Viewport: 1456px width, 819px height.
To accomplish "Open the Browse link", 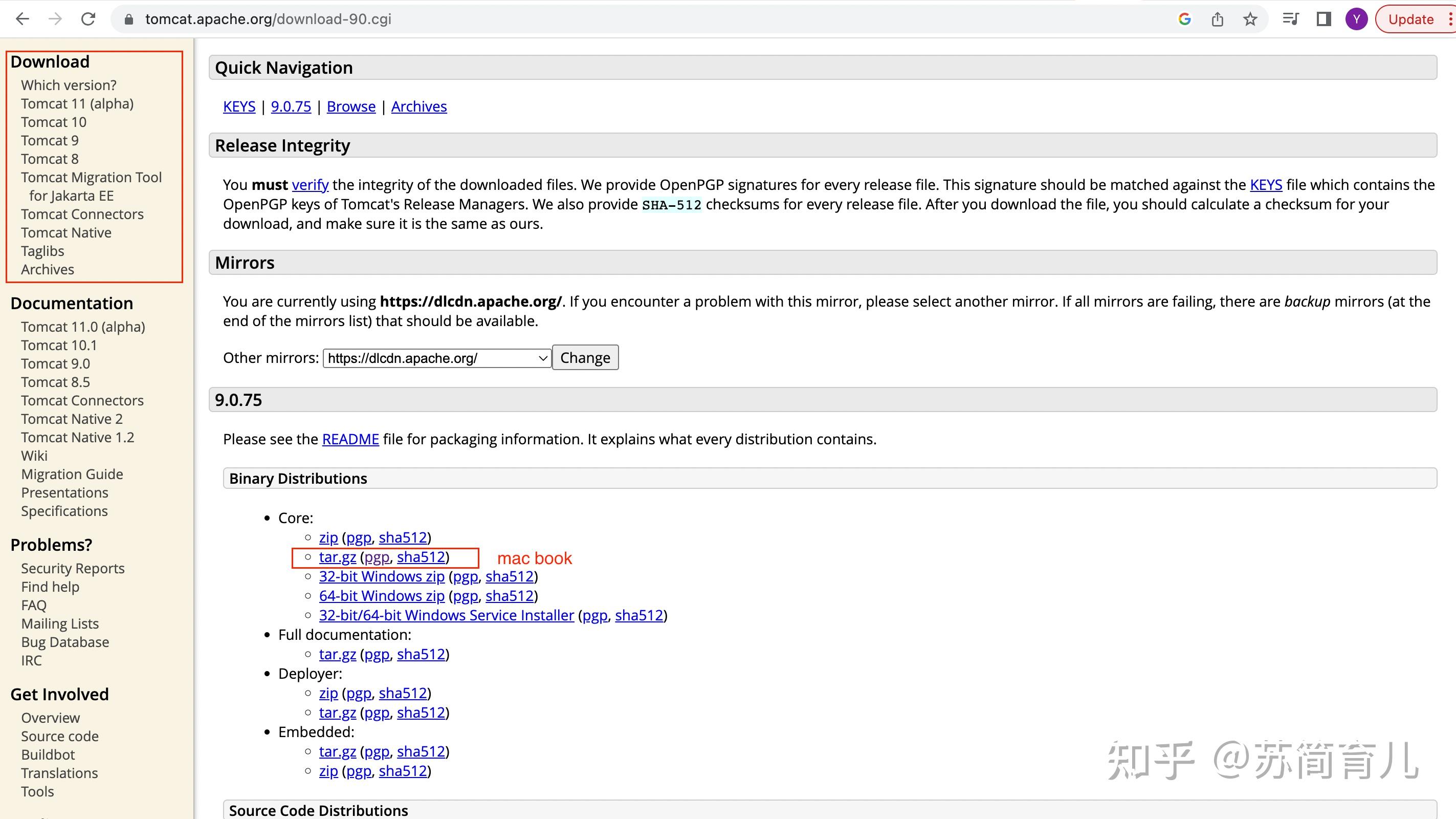I will point(351,106).
